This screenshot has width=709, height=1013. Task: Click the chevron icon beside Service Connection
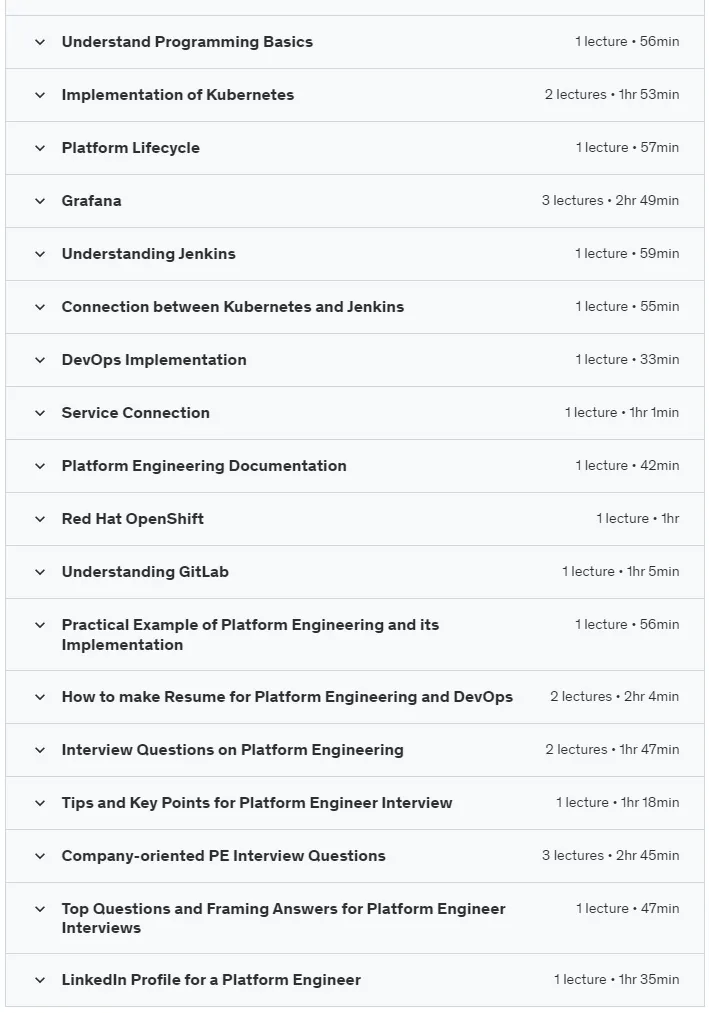40,413
